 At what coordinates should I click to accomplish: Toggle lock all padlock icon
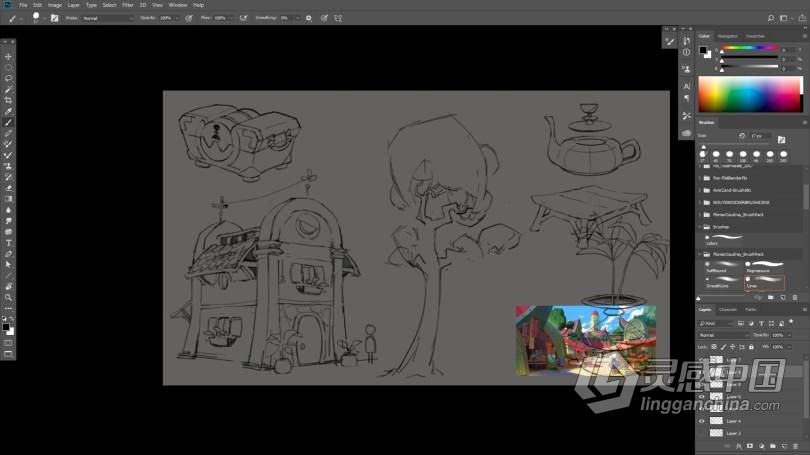(x=751, y=347)
